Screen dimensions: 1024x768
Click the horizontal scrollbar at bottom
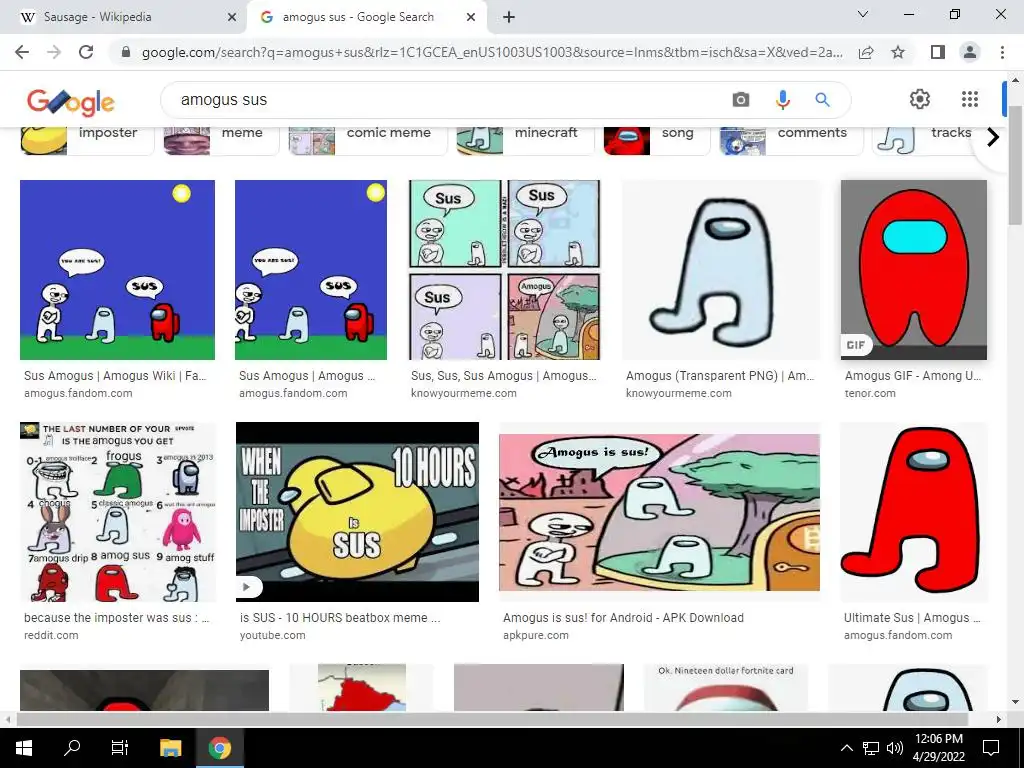pos(491,719)
